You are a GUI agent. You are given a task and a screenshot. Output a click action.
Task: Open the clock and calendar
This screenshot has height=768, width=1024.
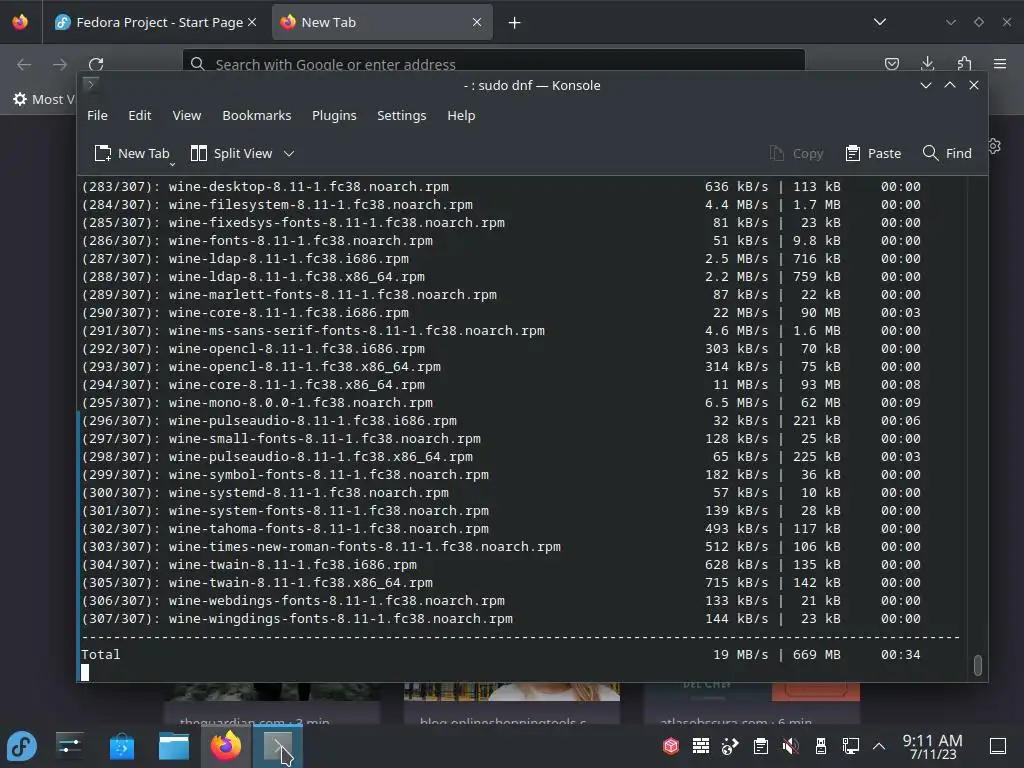[933, 746]
